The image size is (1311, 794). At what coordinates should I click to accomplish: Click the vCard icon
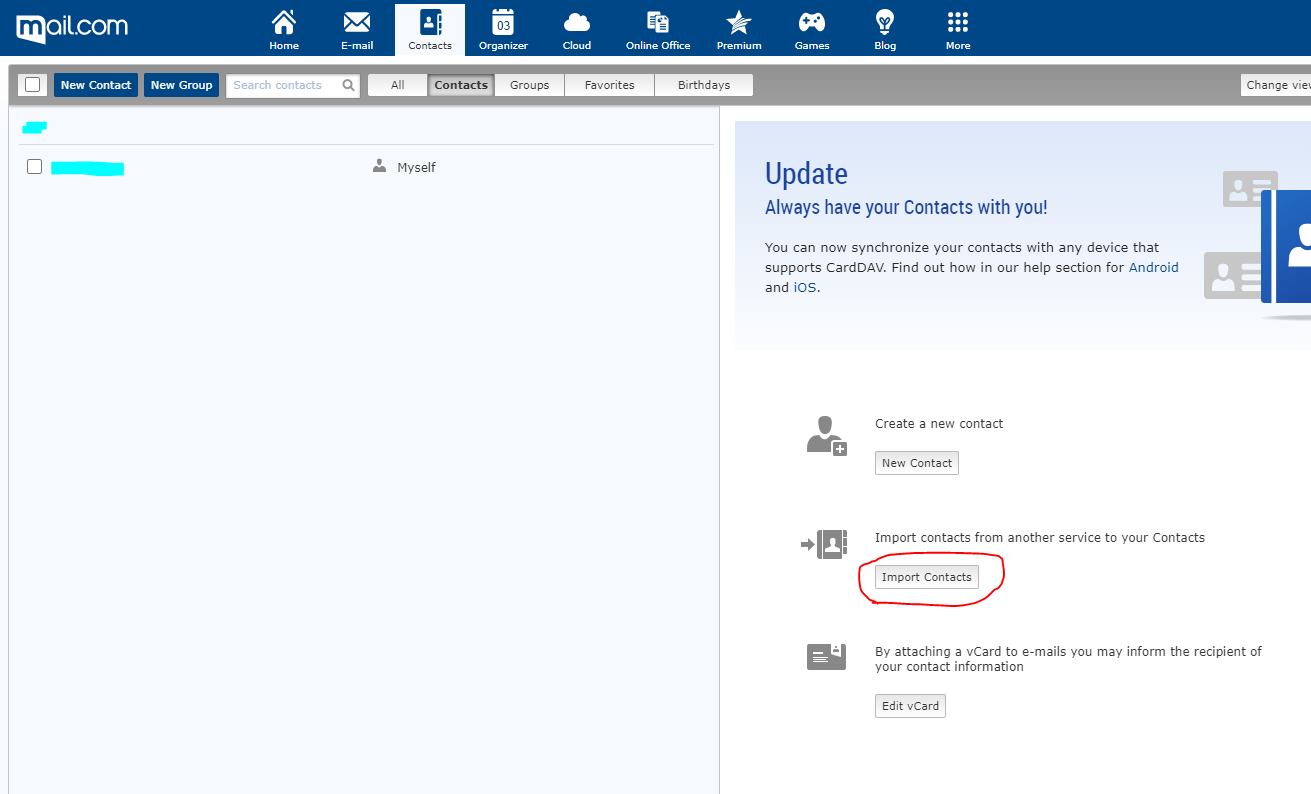pyautogui.click(x=826, y=657)
